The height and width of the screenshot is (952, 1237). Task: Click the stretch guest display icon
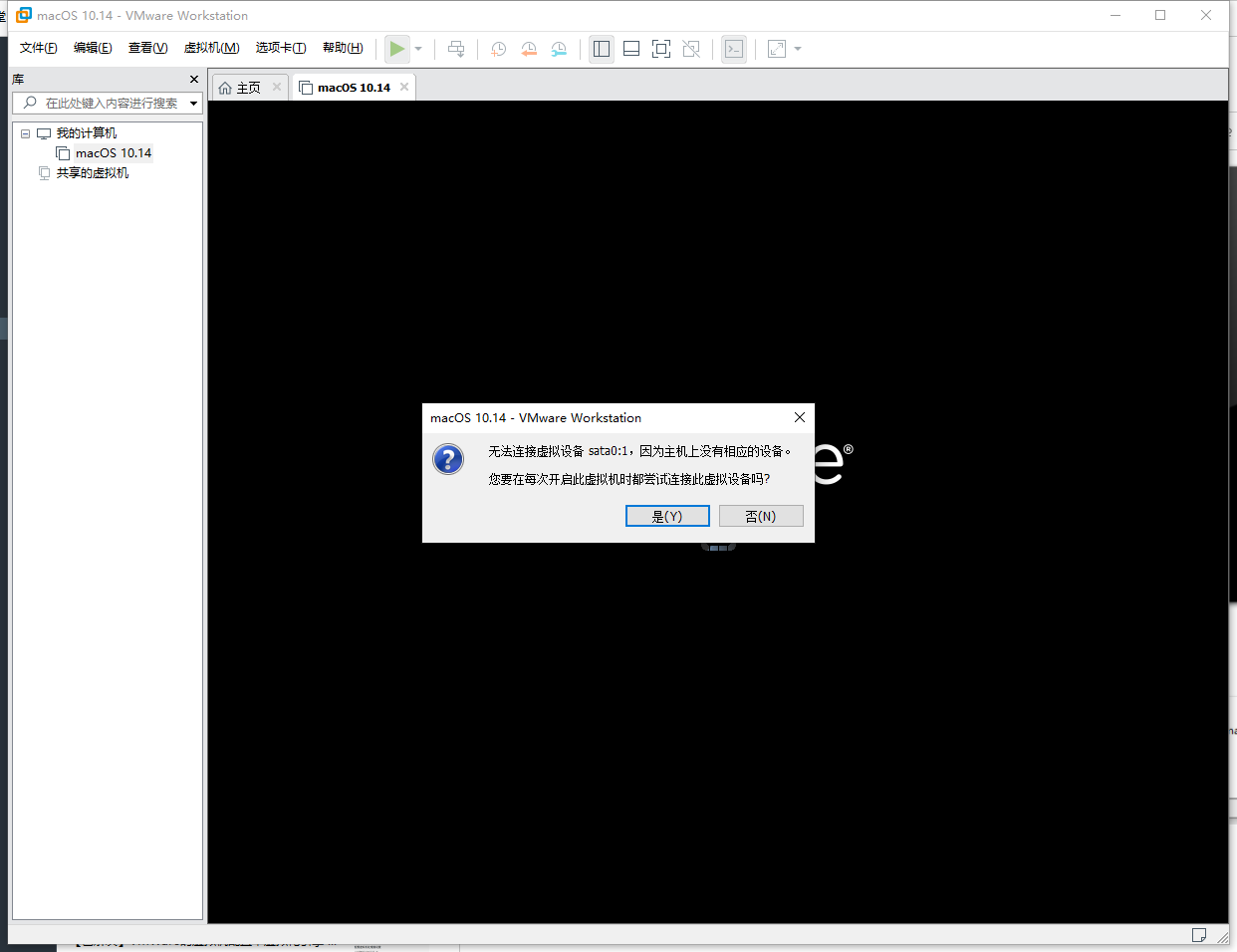tap(777, 49)
